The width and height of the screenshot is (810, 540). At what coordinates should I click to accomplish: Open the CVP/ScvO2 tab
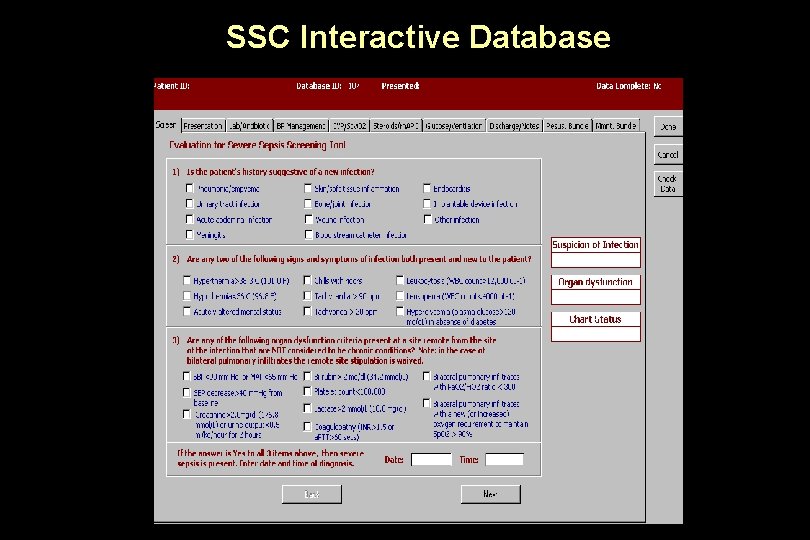click(350, 126)
